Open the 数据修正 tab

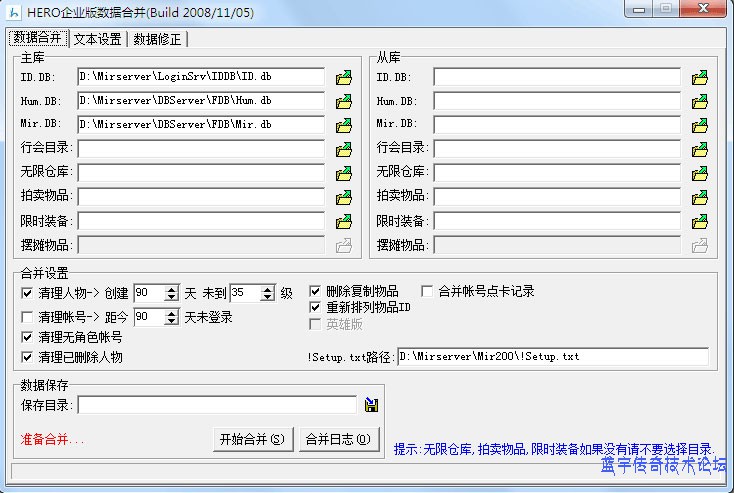[158, 39]
